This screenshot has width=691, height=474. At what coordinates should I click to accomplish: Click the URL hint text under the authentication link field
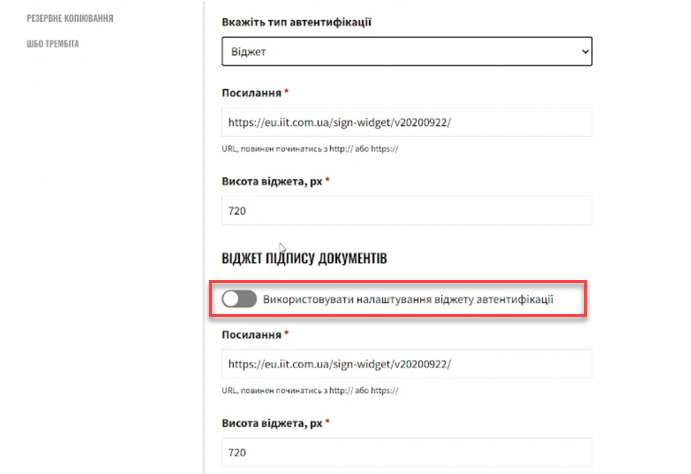coord(310,149)
